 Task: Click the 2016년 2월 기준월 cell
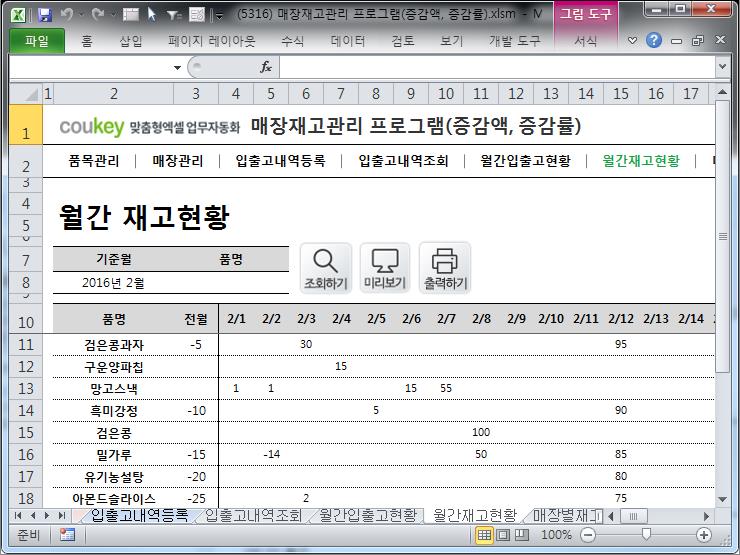(113, 283)
